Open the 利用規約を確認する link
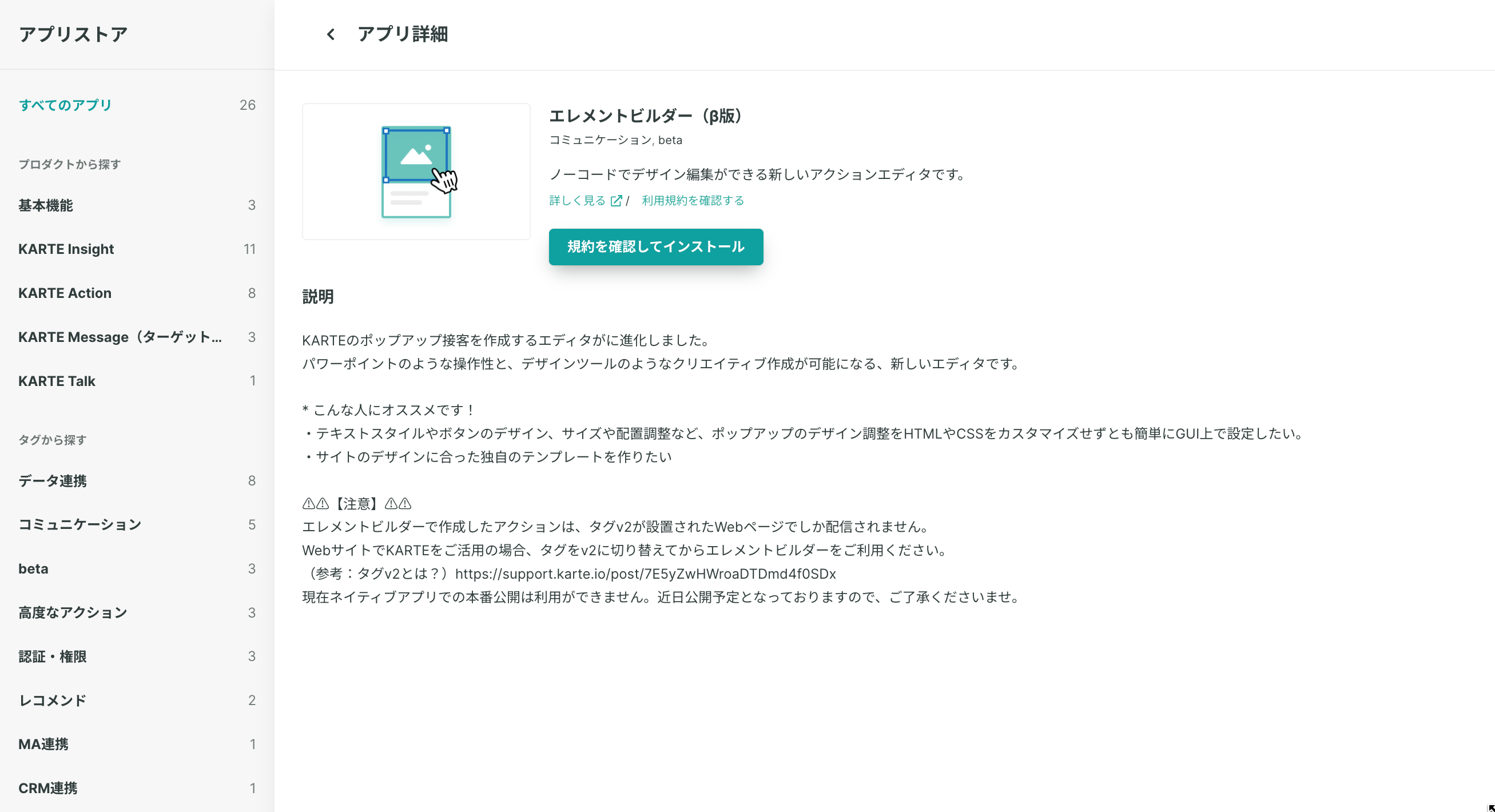This screenshot has height=812, width=1495. click(x=693, y=201)
